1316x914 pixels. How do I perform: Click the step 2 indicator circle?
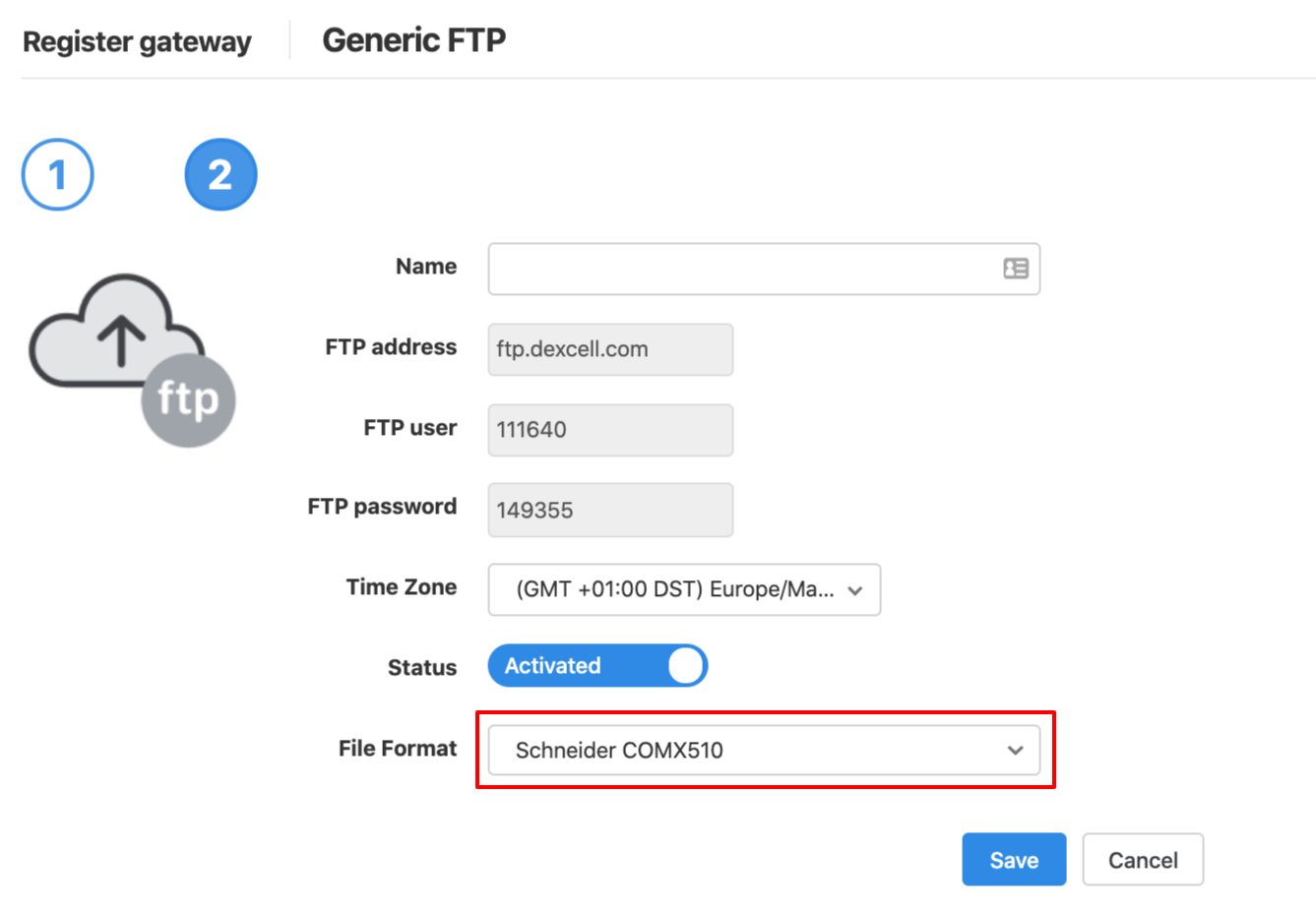(x=220, y=175)
